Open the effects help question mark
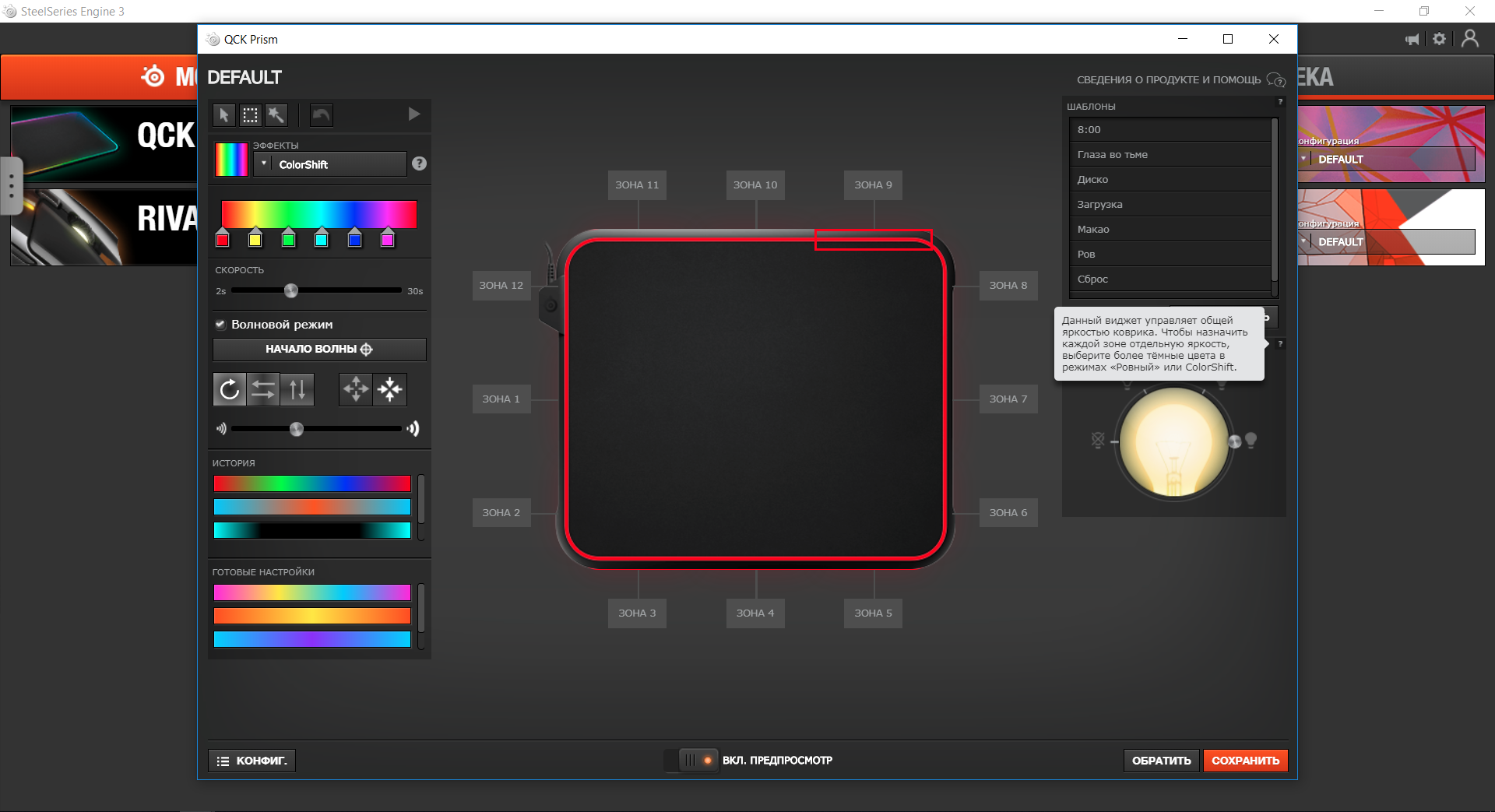Image resolution: width=1495 pixels, height=812 pixels. click(419, 163)
